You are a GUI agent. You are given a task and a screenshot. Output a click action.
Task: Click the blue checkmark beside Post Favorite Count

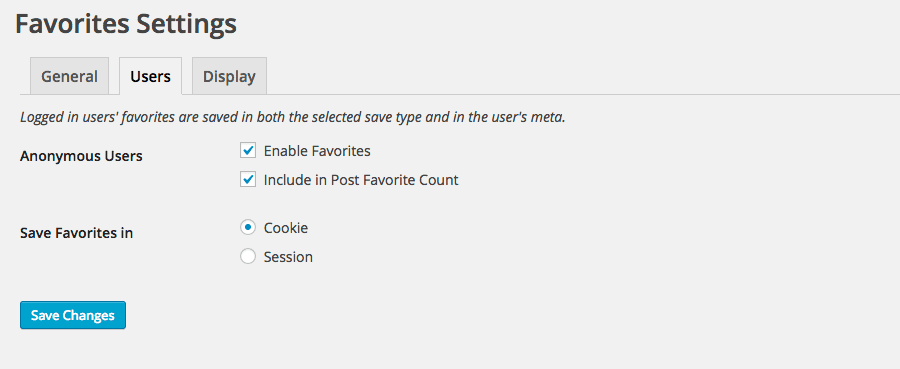pyautogui.click(x=248, y=180)
